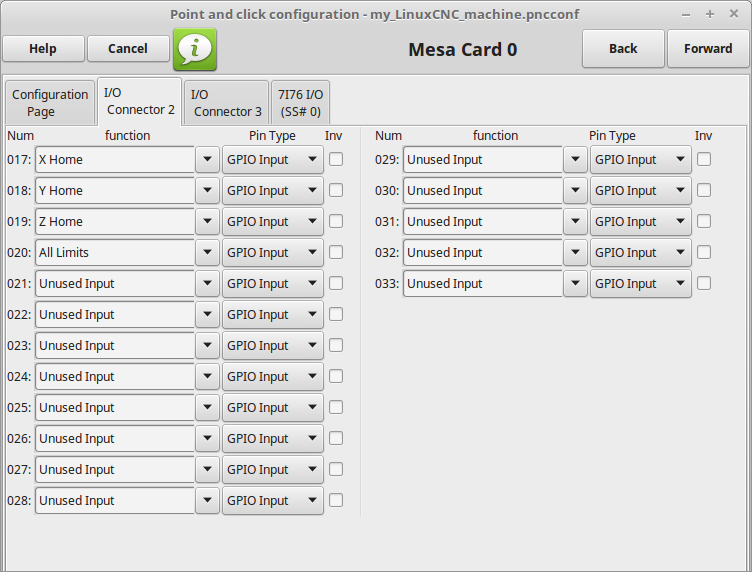Screen dimensions: 752x572
Task: Click the Z Home function field
Action: tap(115, 221)
